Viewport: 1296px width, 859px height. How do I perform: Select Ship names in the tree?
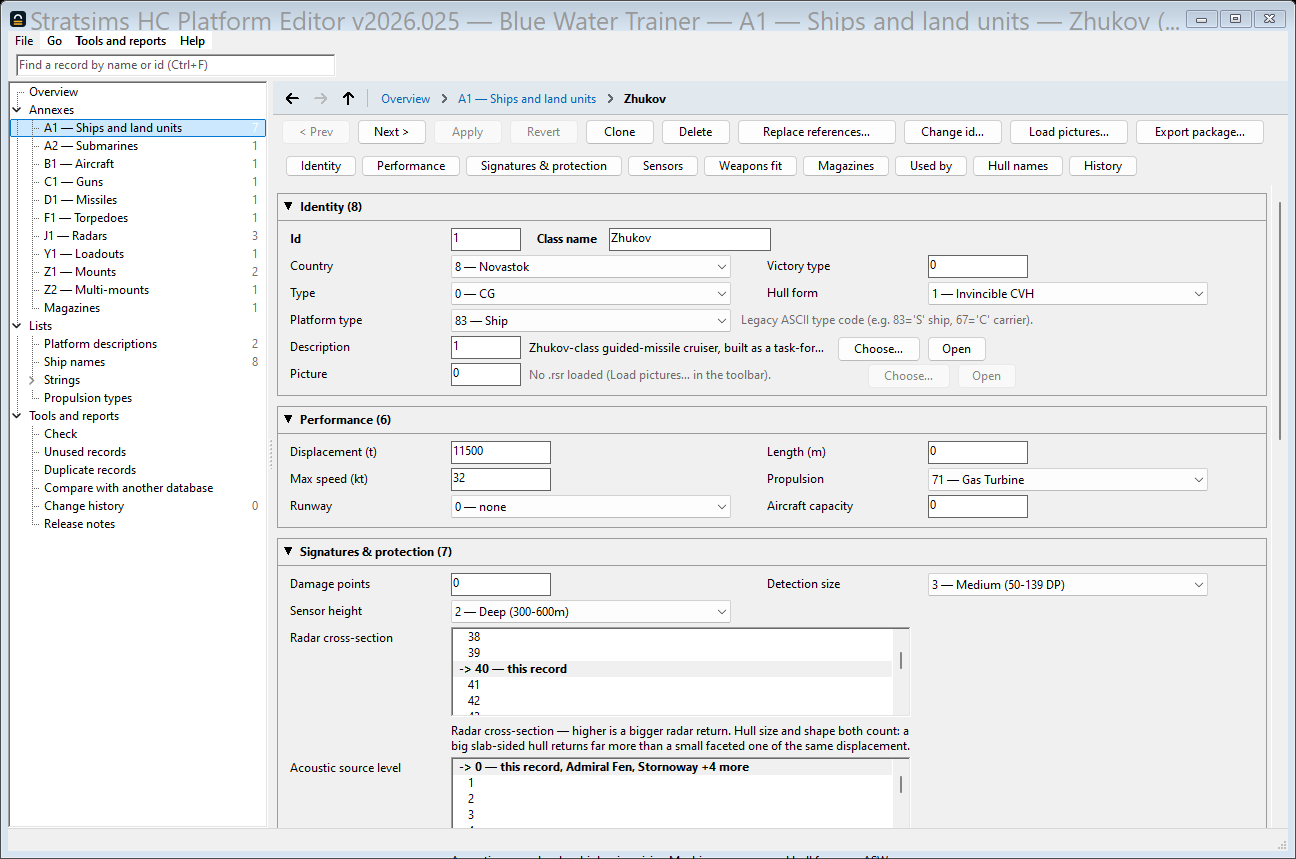click(x=74, y=362)
